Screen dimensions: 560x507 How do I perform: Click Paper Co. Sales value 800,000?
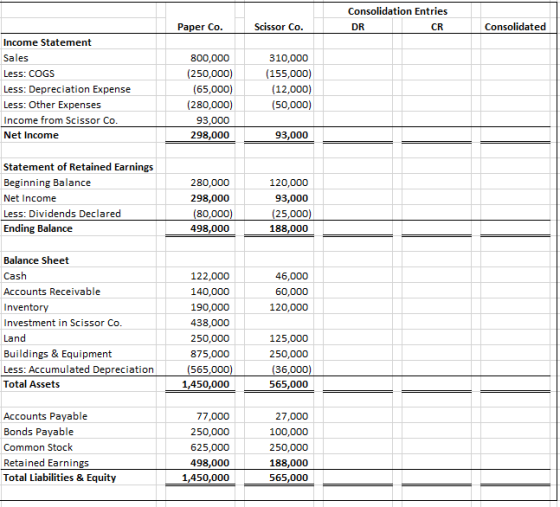210,58
